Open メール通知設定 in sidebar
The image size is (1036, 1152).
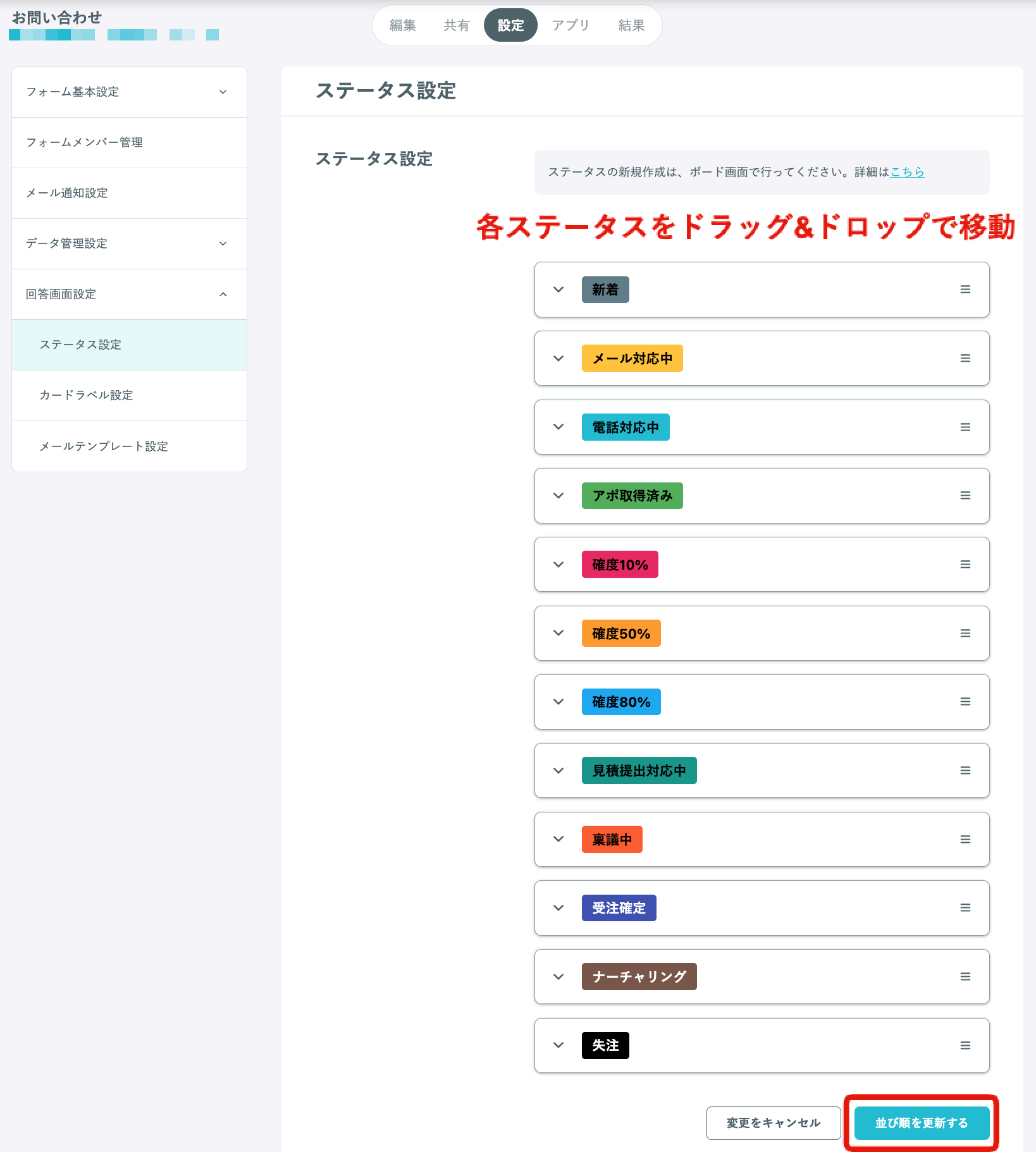click(129, 193)
